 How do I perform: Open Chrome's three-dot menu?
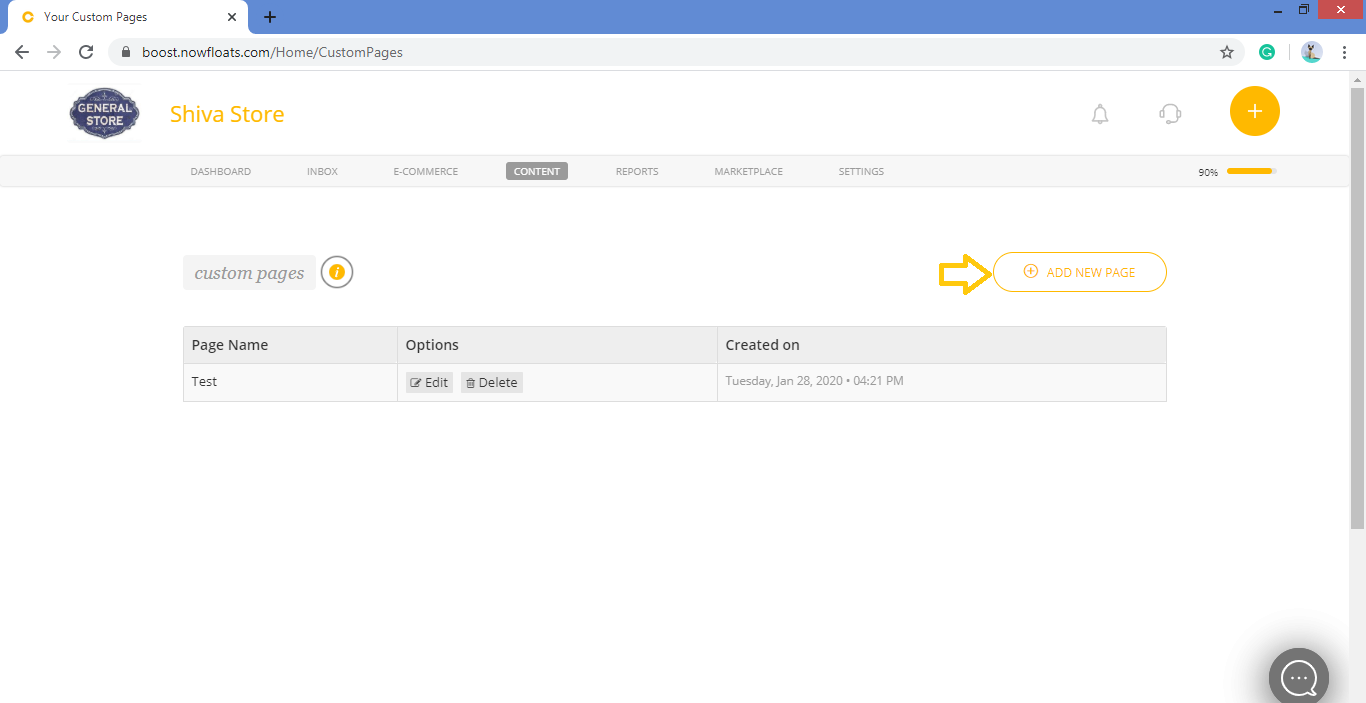1345,51
